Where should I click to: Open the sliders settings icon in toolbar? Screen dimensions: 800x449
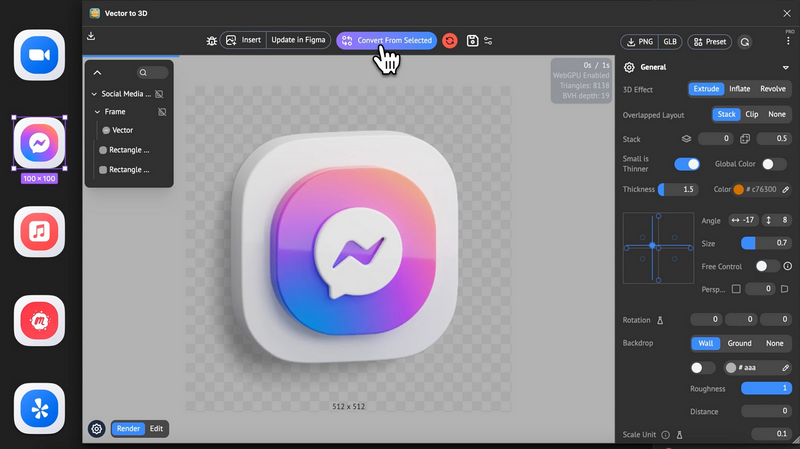tap(488, 41)
